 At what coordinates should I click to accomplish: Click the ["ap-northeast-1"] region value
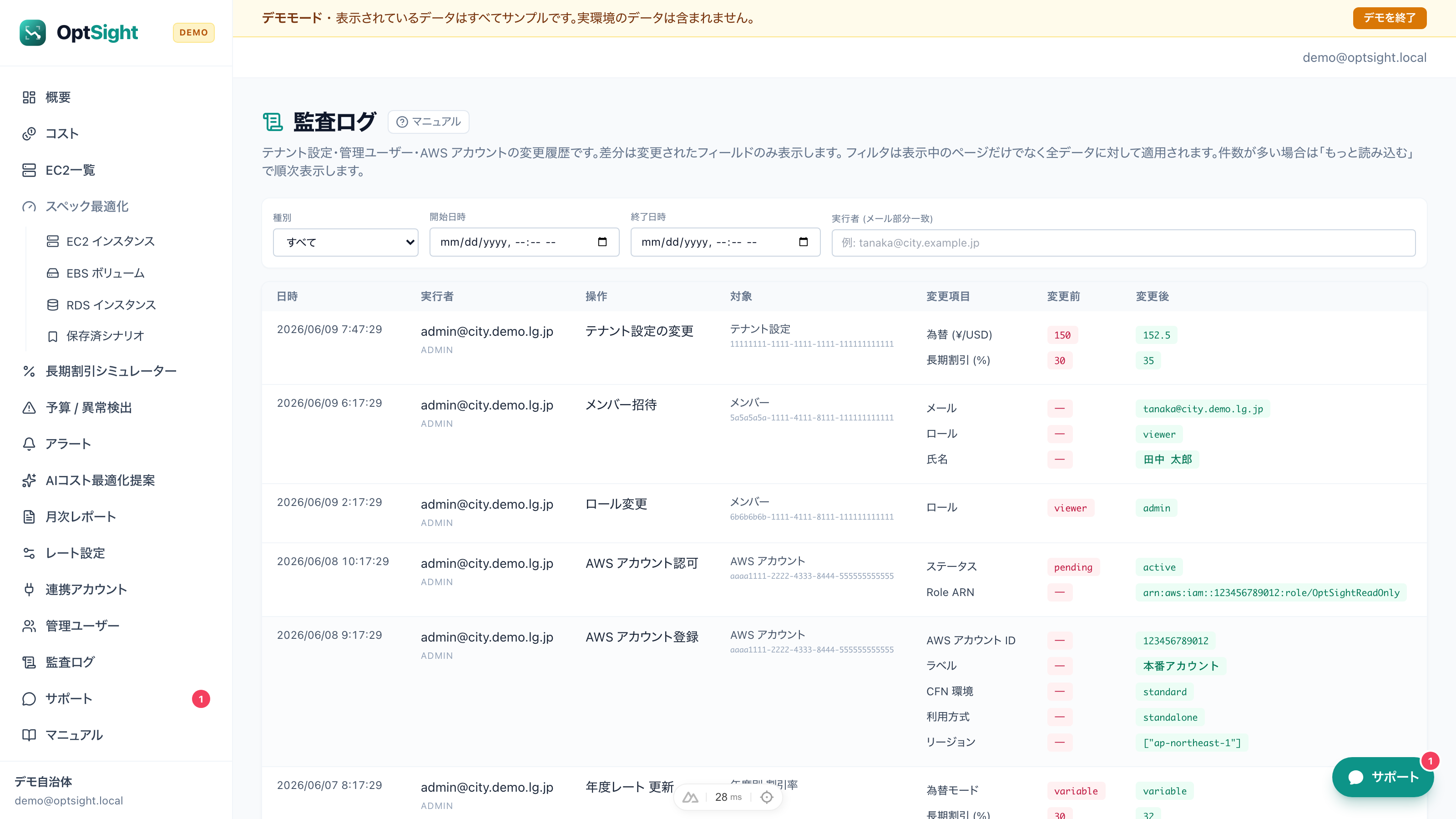[1192, 743]
